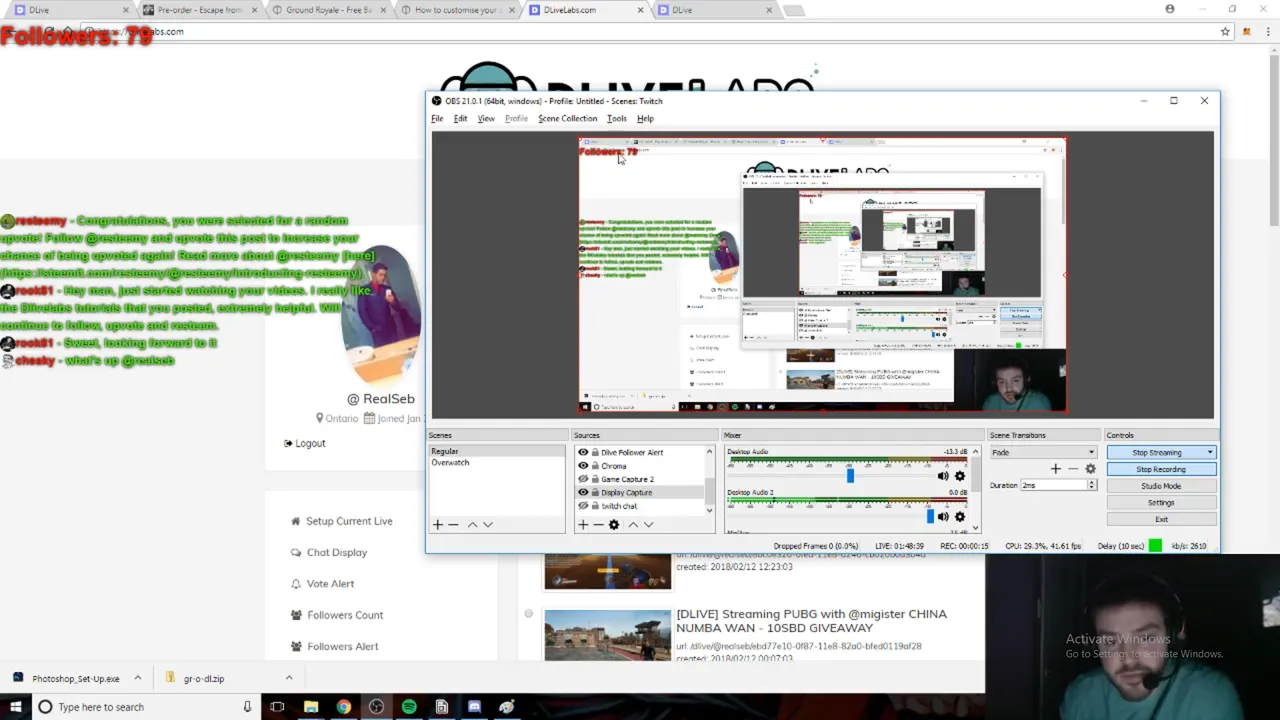Open the OBS View menu

[486, 118]
